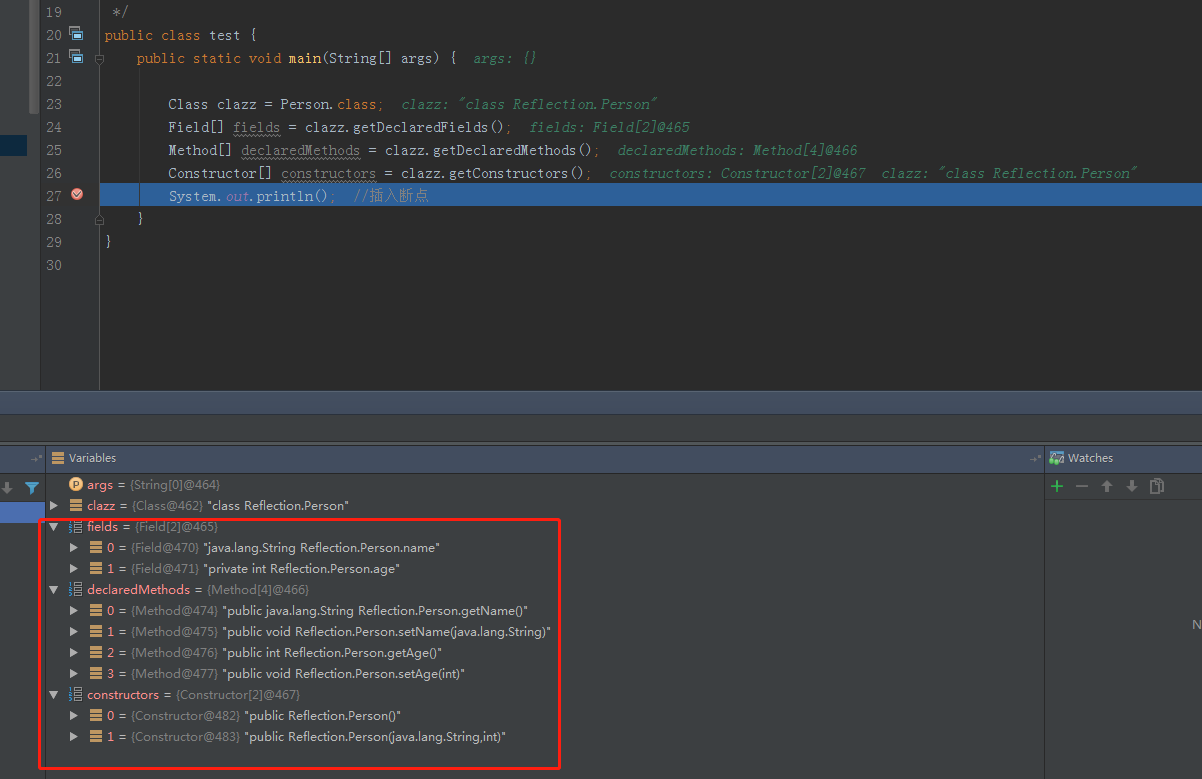Click the class name test on line 20

click(225, 35)
